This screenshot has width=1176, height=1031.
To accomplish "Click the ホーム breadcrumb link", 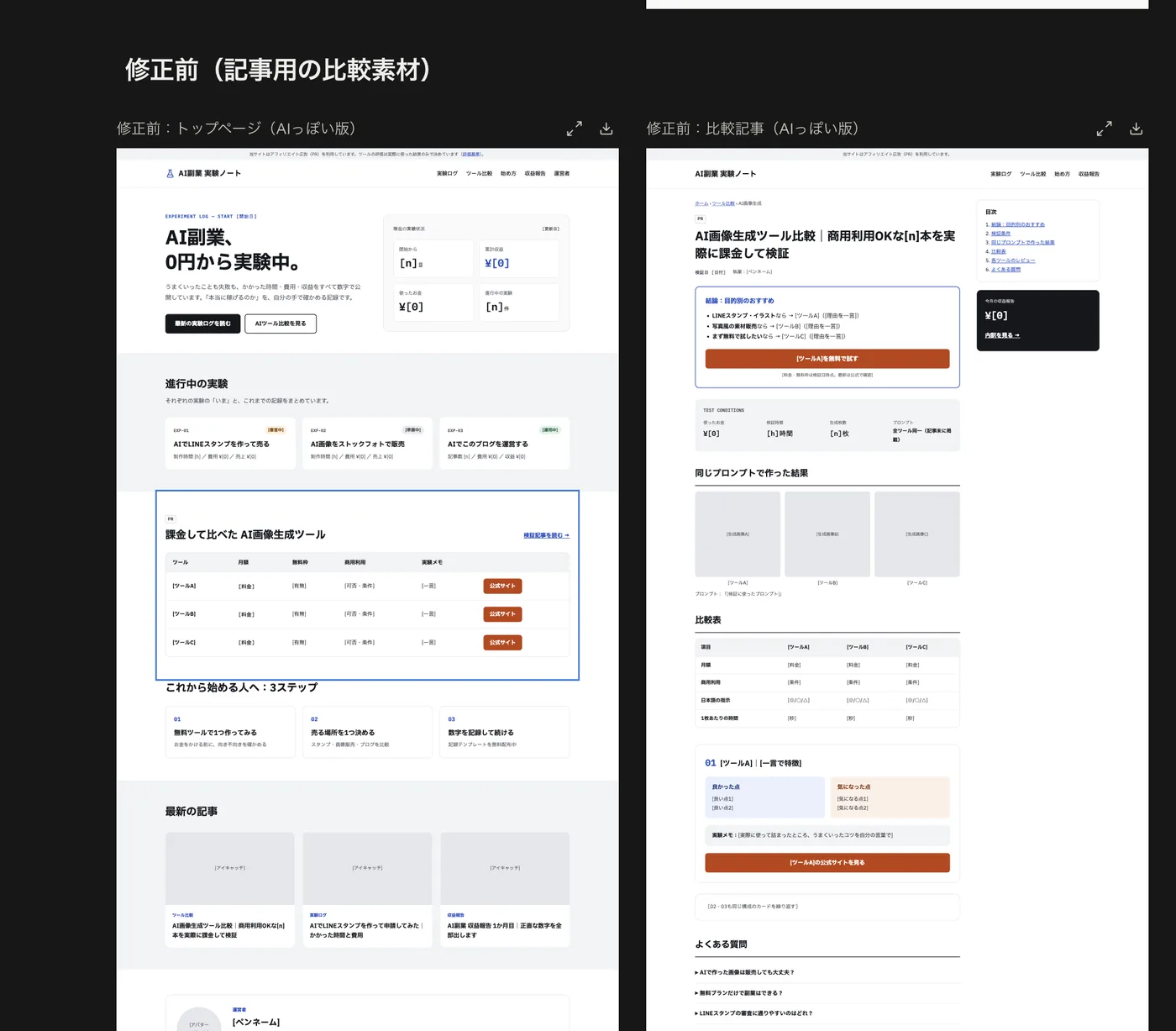I will click(701, 203).
